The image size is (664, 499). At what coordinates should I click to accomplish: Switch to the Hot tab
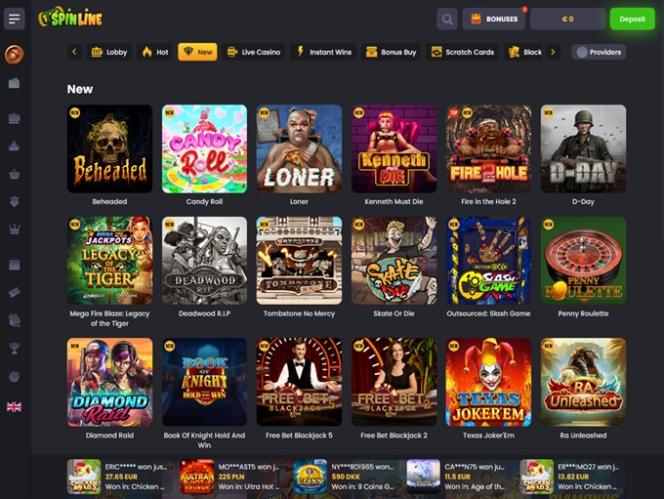[155, 52]
